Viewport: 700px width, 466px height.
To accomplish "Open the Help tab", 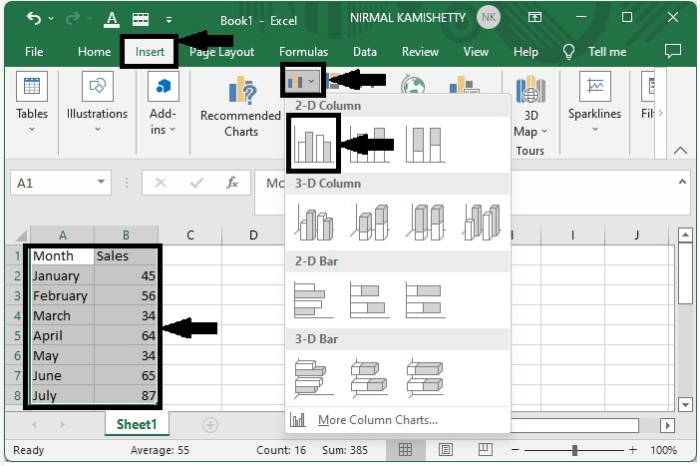I will pyautogui.click(x=525, y=52).
